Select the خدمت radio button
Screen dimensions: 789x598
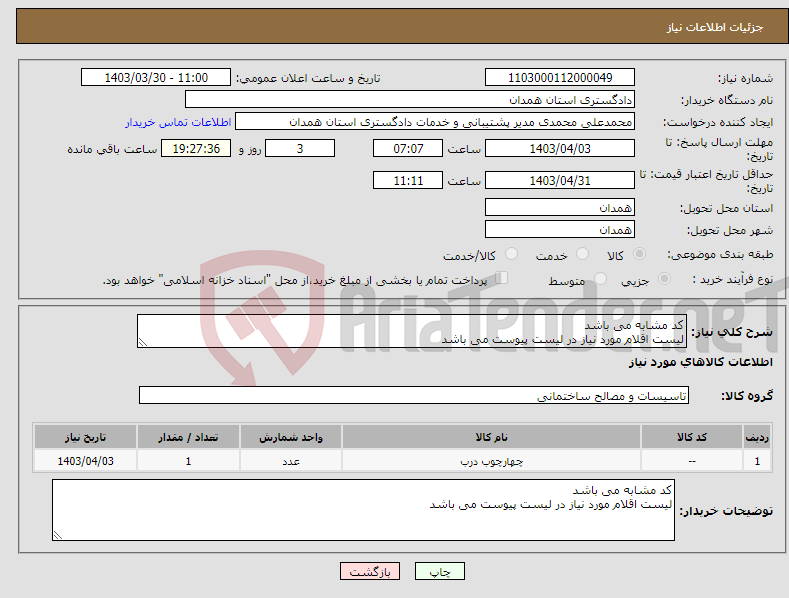tap(582, 254)
